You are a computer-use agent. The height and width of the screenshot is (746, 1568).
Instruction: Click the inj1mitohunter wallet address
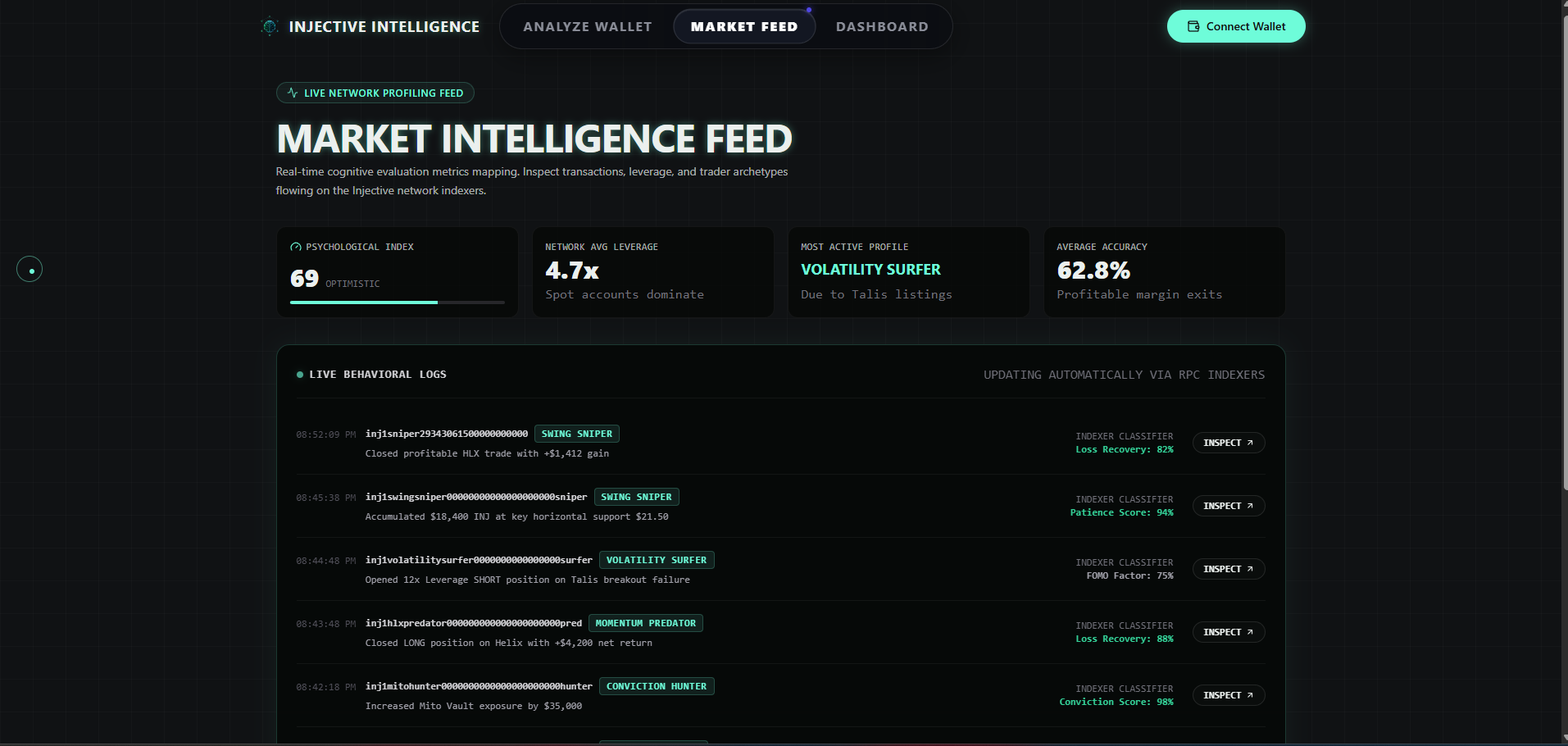tap(479, 686)
